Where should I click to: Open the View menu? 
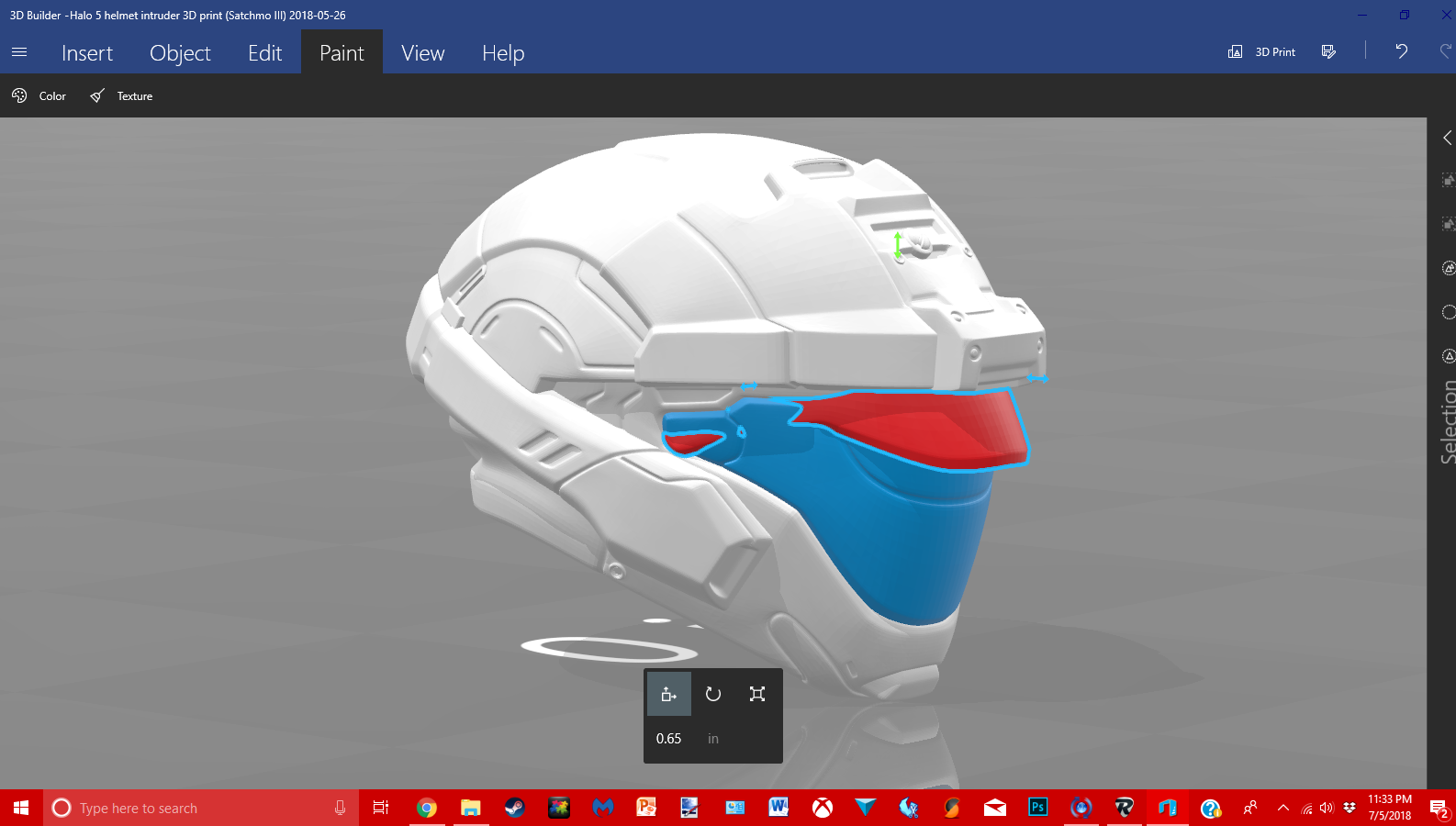click(423, 53)
